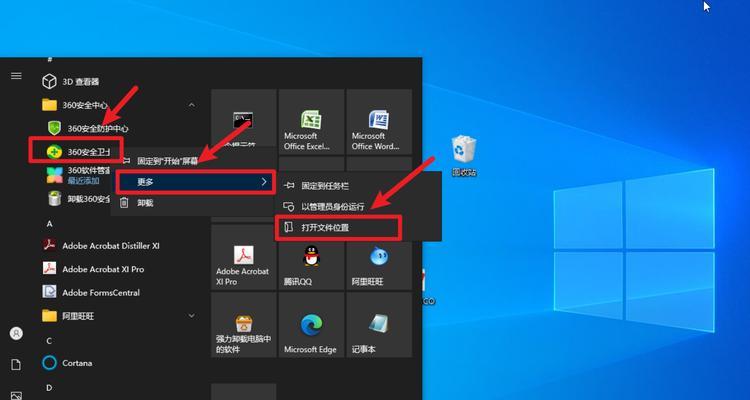Image resolution: width=750 pixels, height=400 pixels.
Task: Click the letter D section header
Action: click(x=49, y=388)
